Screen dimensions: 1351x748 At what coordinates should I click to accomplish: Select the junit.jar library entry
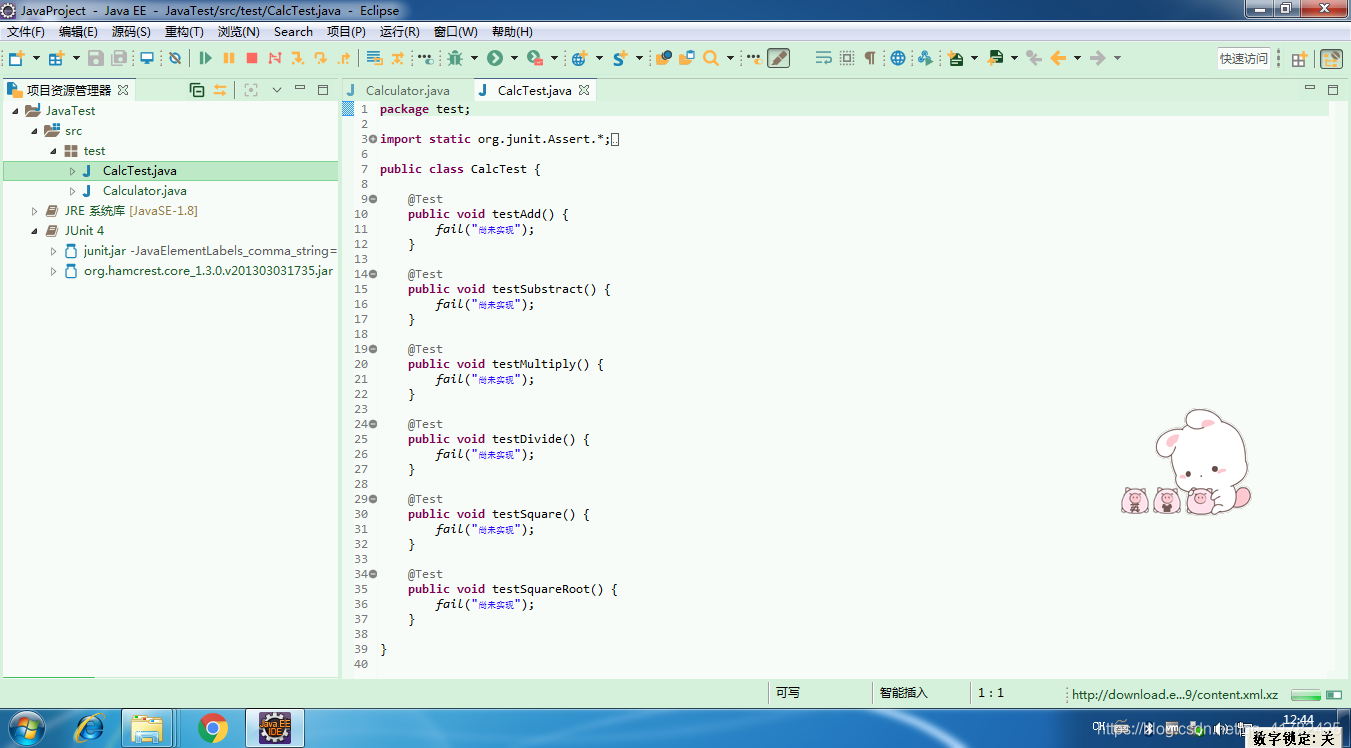point(210,251)
